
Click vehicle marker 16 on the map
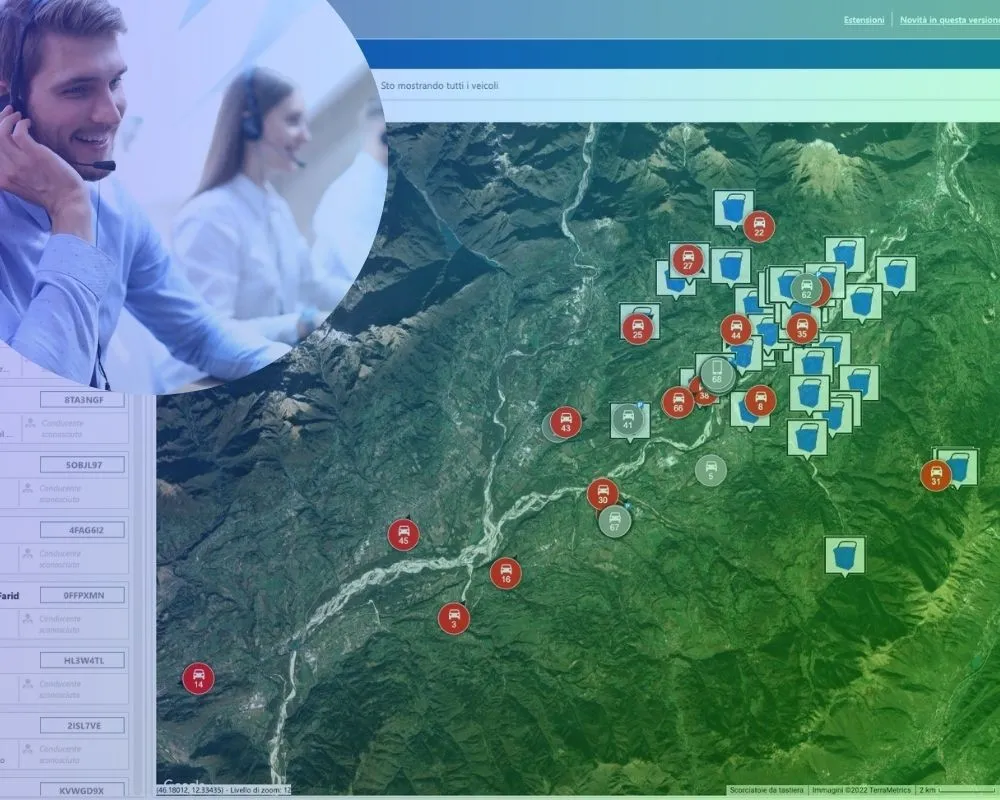point(505,573)
